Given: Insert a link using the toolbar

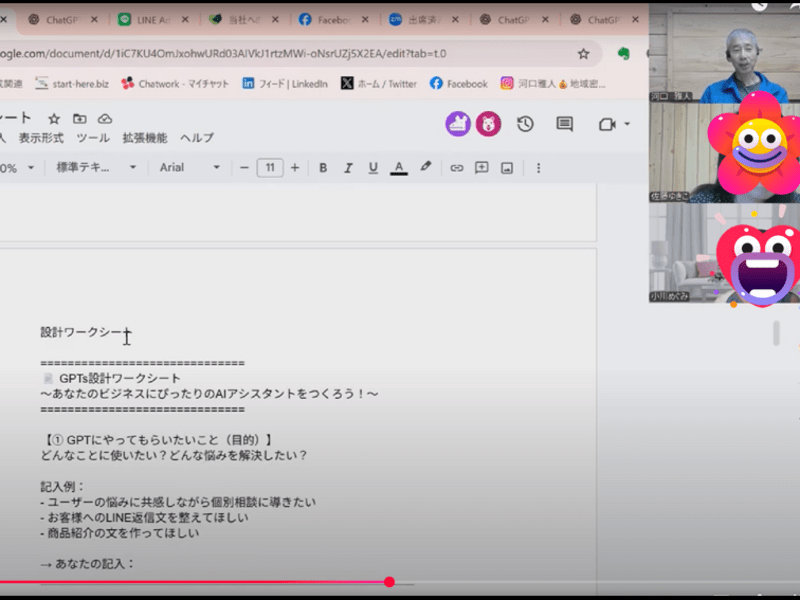Looking at the screenshot, I should pyautogui.click(x=457, y=168).
